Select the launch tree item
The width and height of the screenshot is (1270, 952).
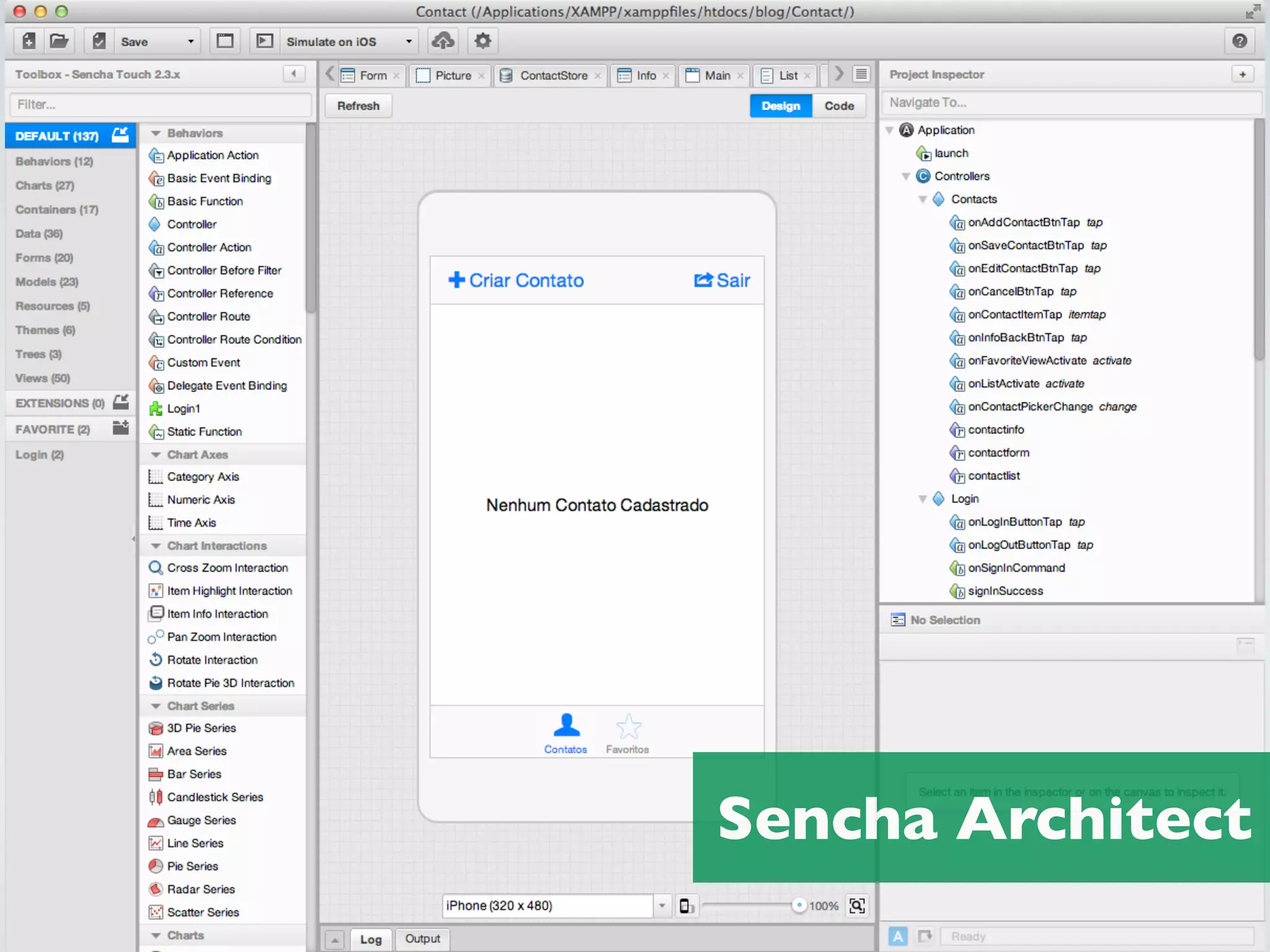tap(942, 153)
